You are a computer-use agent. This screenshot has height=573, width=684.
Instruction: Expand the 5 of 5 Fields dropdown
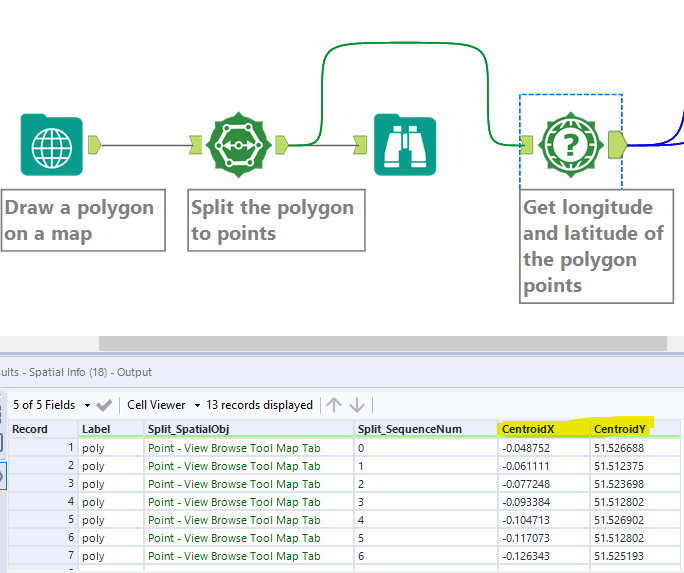tap(85, 405)
